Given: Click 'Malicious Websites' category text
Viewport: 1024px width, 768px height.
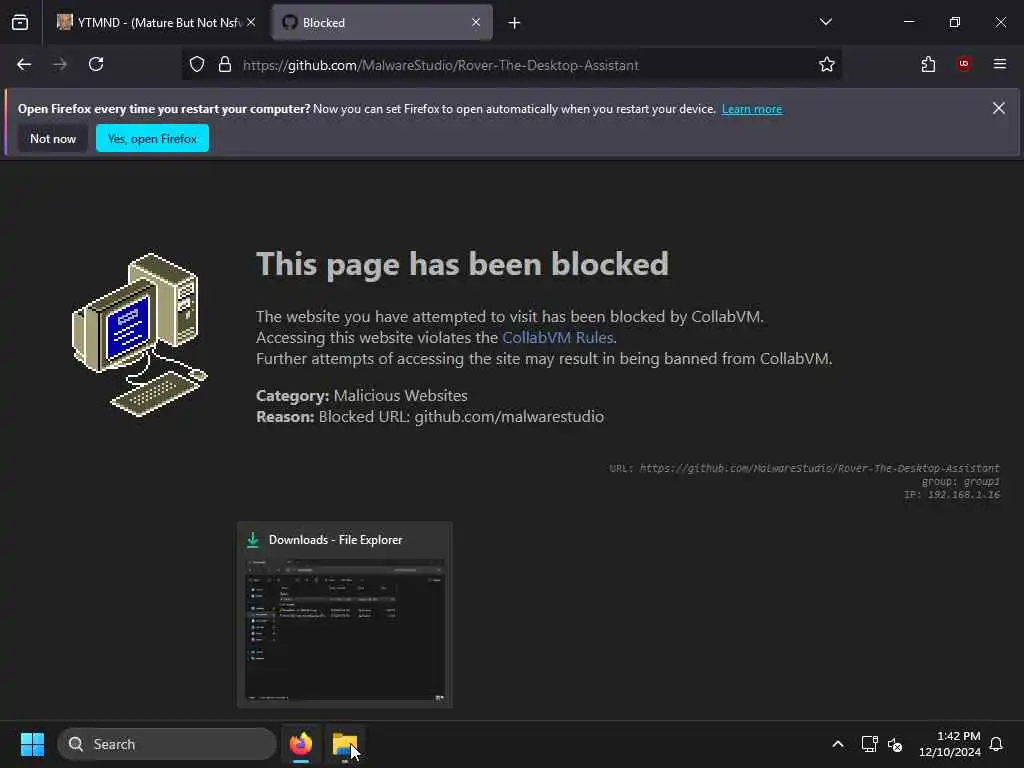Looking at the screenshot, I should pyautogui.click(x=400, y=396).
